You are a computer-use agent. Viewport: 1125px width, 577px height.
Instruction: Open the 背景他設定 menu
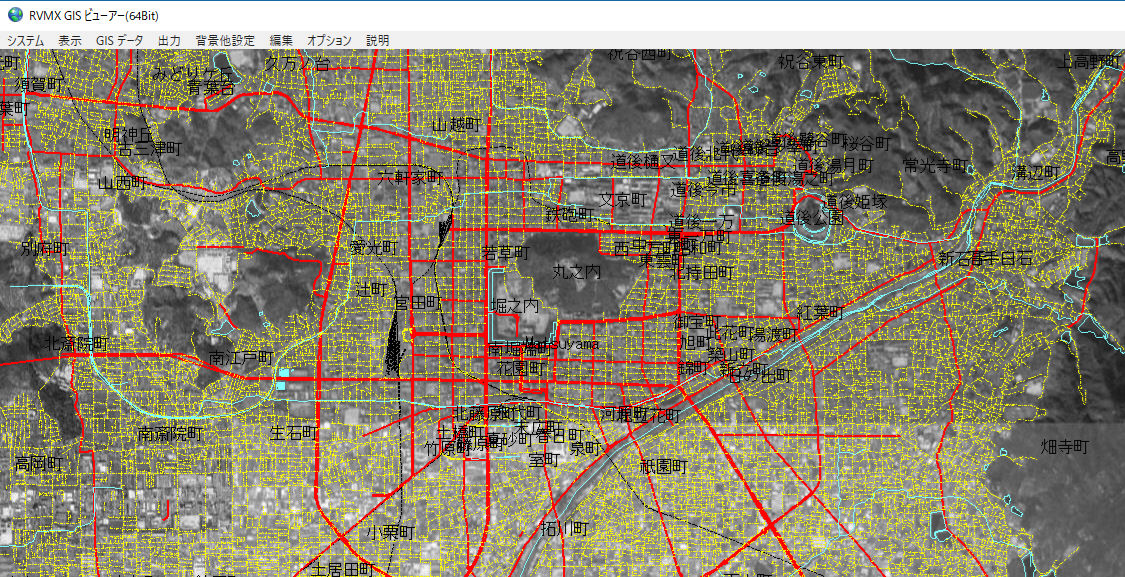click(225, 41)
